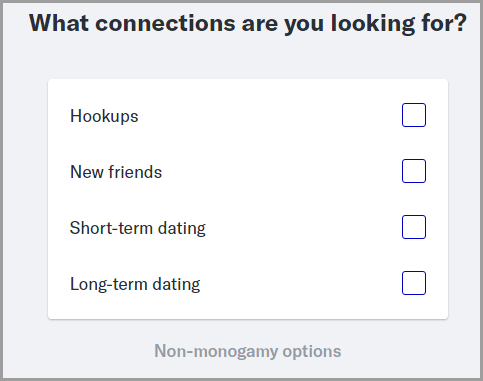Click the New friends label text

(116, 172)
